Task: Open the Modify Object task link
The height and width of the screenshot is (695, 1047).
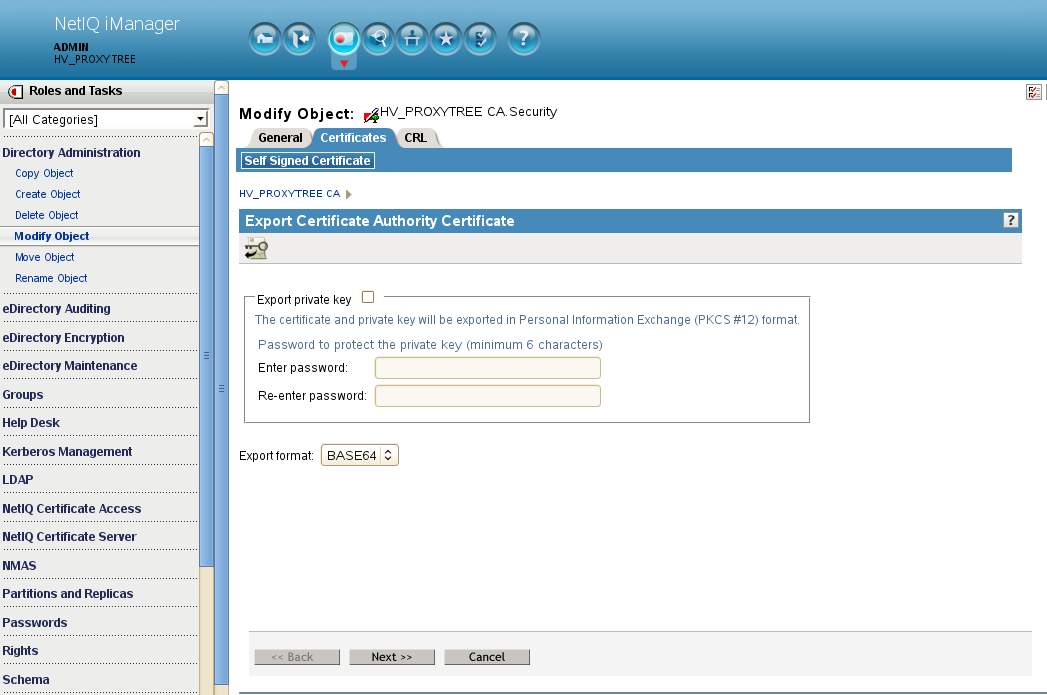Action: [51, 236]
